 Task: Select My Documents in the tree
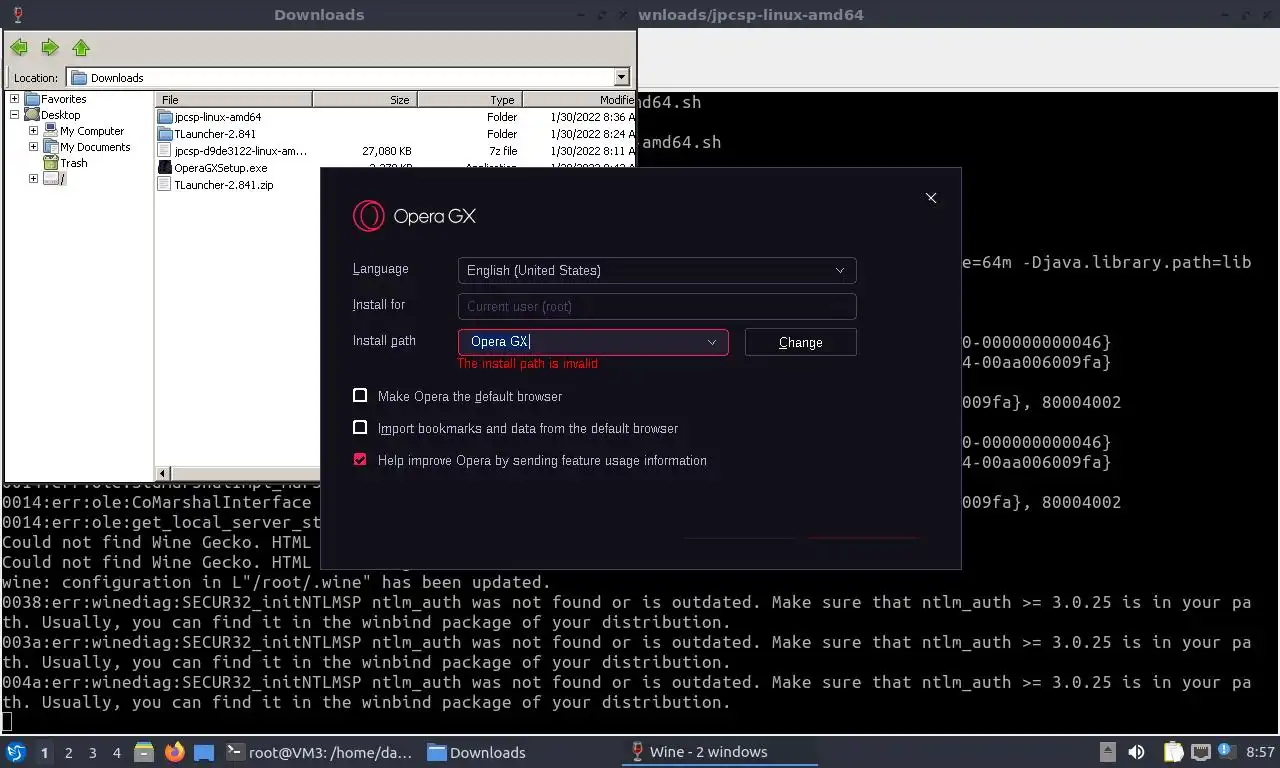click(x=95, y=147)
